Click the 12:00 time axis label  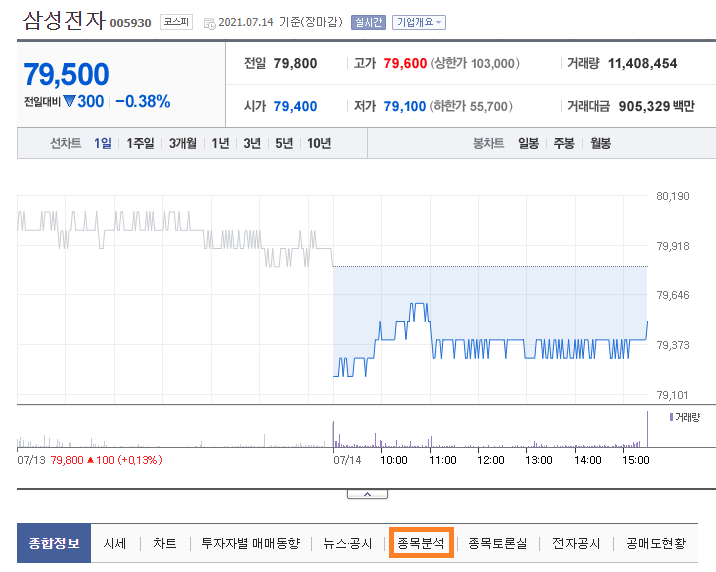click(490, 460)
